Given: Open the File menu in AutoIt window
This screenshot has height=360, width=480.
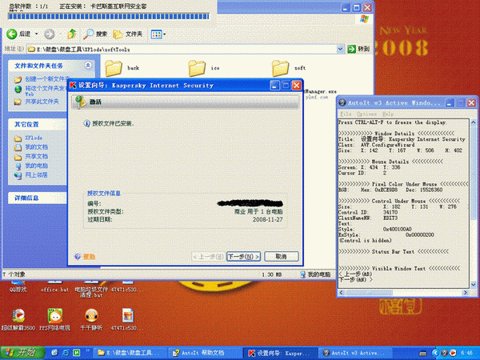Looking at the screenshot, I should point(345,114).
